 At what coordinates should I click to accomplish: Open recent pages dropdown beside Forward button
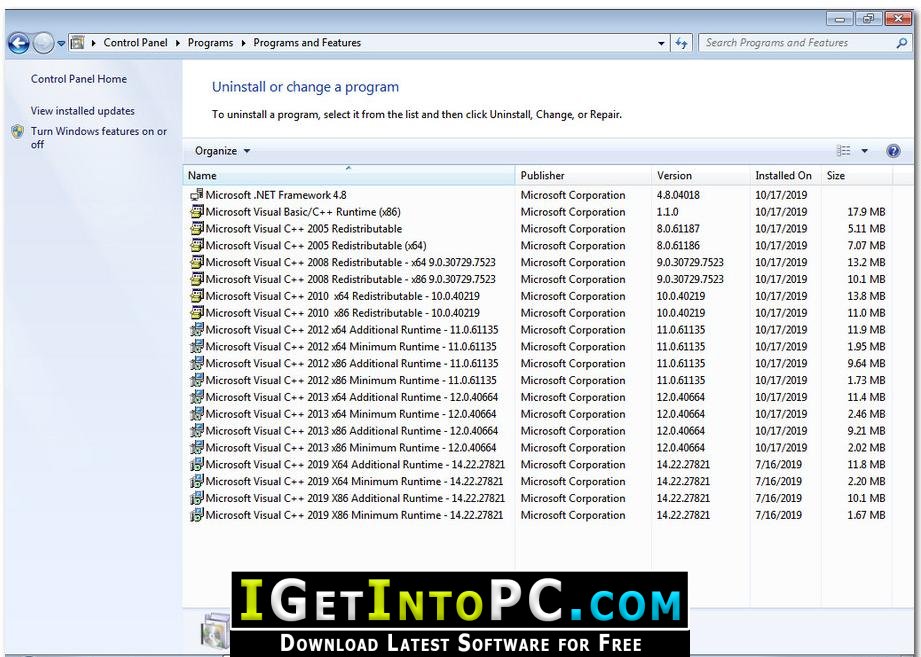61,43
